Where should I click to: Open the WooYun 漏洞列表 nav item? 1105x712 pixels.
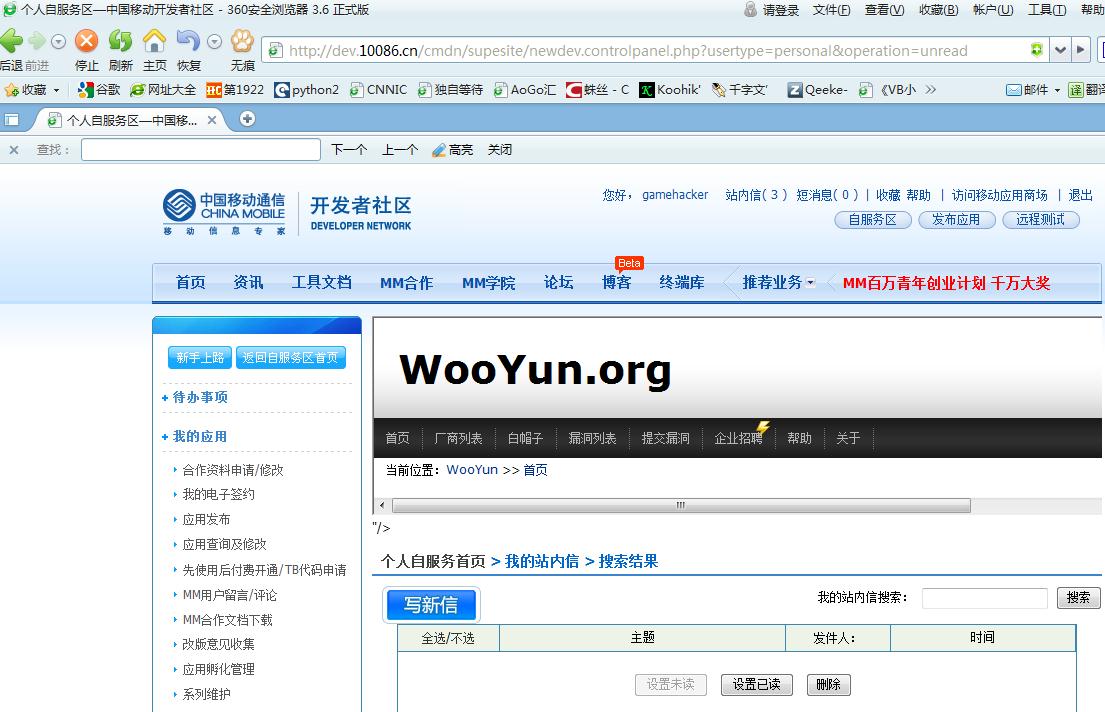[592, 438]
